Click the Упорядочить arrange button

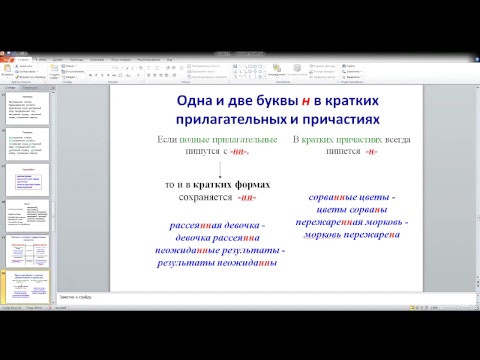pos(276,71)
